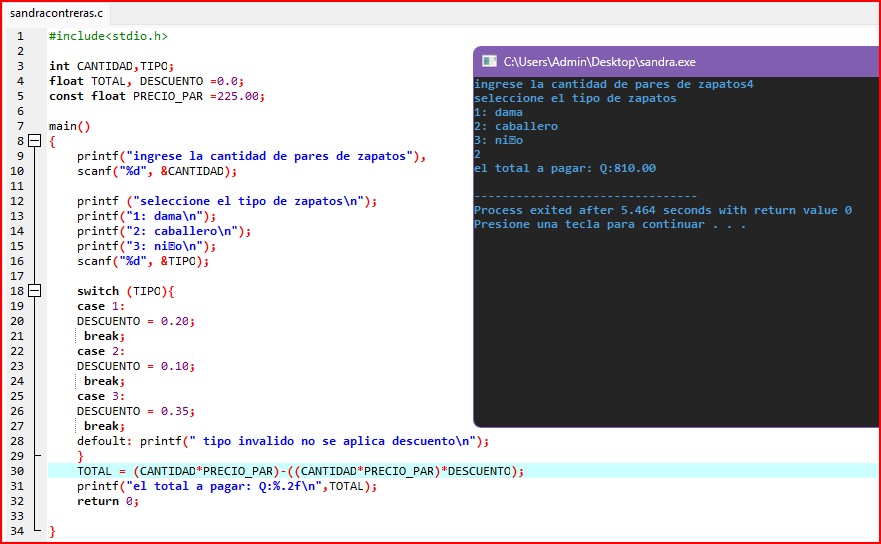The width and height of the screenshot is (881, 544).
Task: Place cursor on the #include<stdio.h> line
Action: click(108, 36)
